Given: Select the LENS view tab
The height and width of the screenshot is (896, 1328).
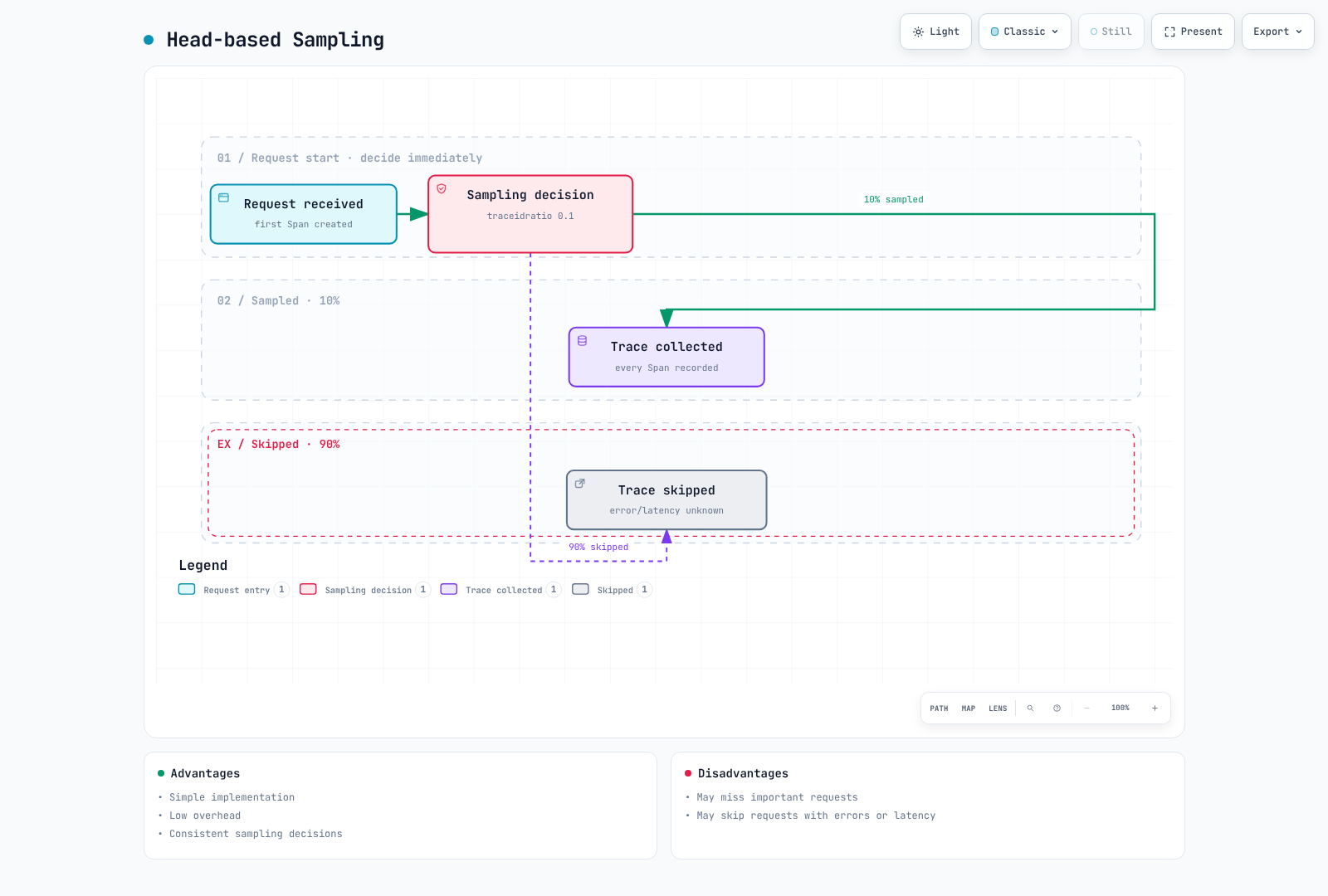Looking at the screenshot, I should [x=998, y=709].
